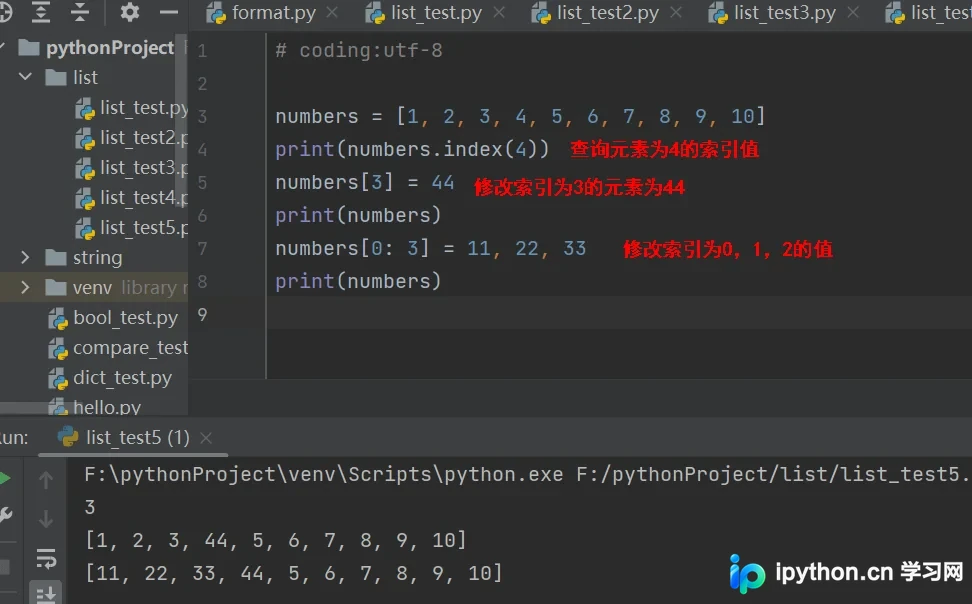The height and width of the screenshot is (604, 972).
Task: Click the python.exe path in Run output
Action: (x=324, y=474)
